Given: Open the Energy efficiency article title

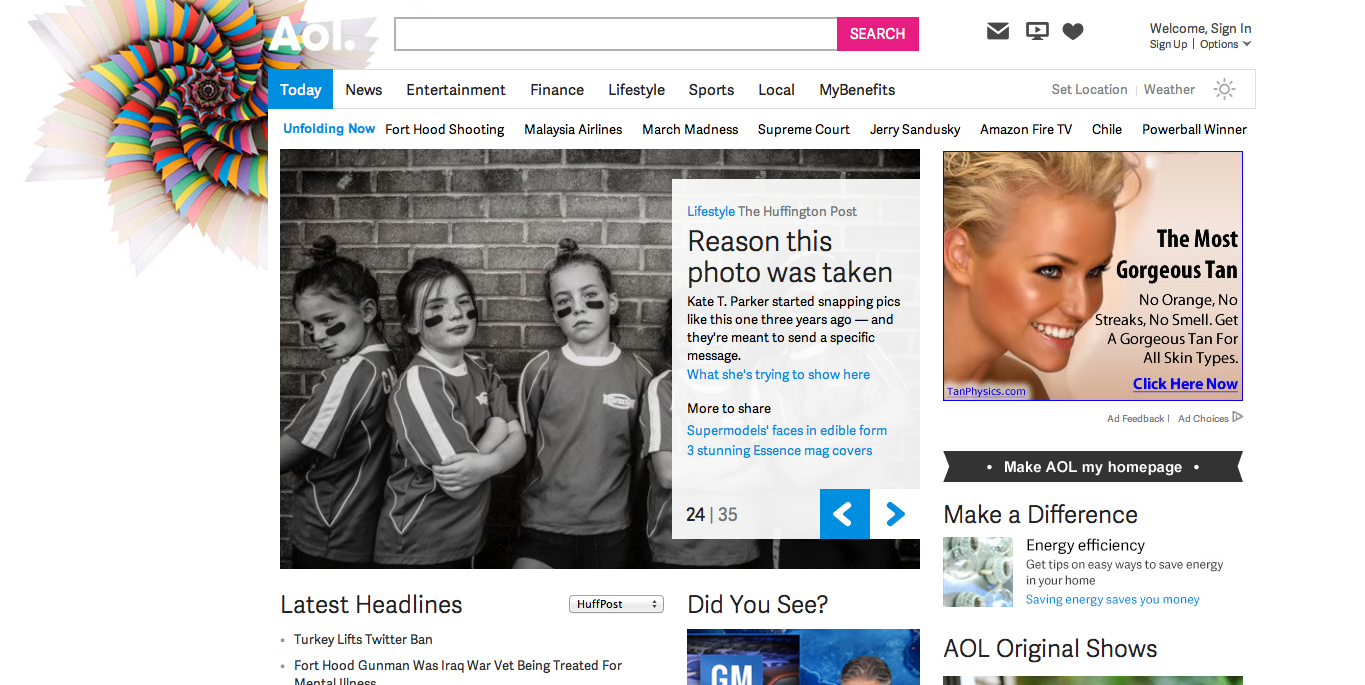Looking at the screenshot, I should [1085, 545].
